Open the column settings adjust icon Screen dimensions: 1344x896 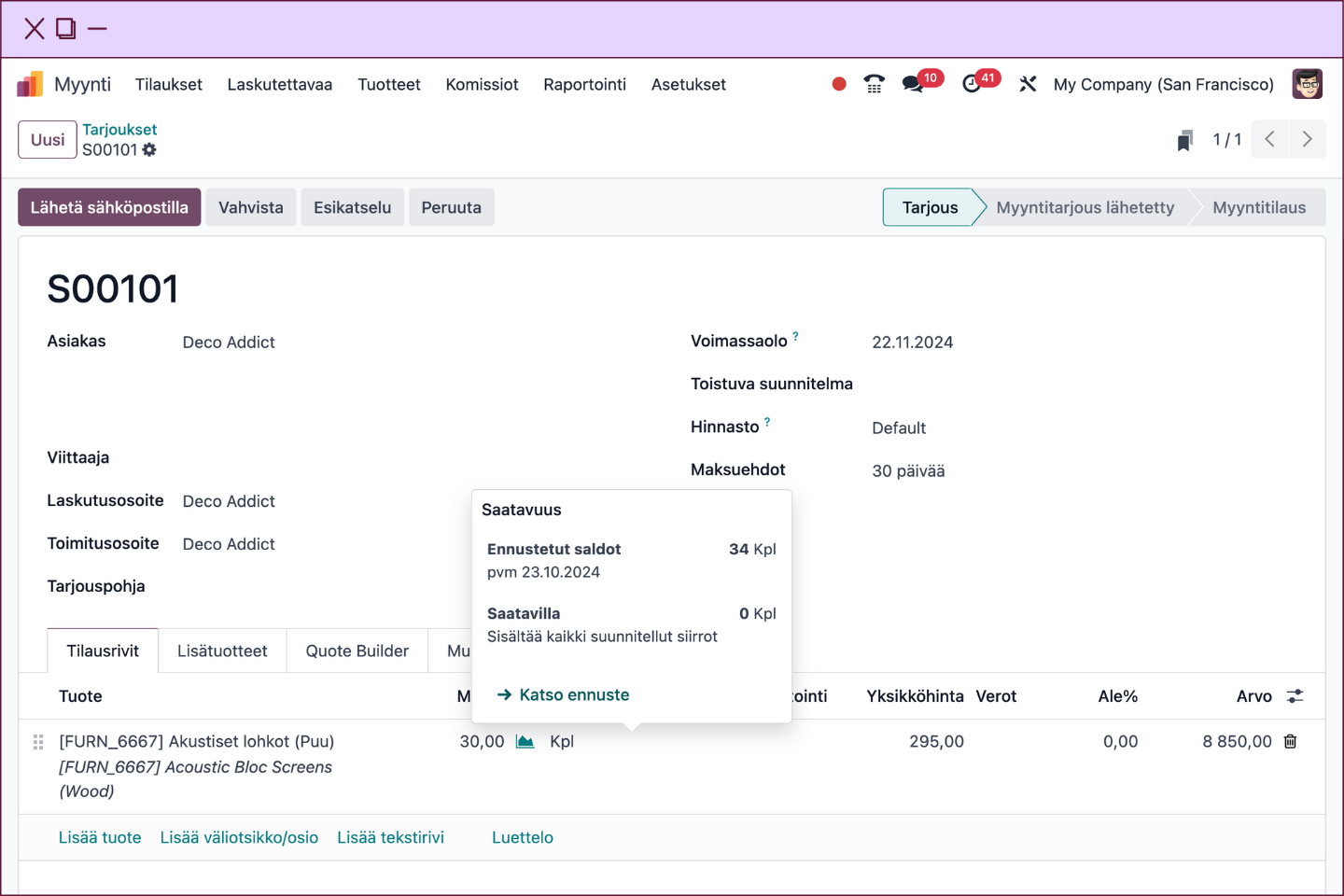(x=1295, y=696)
